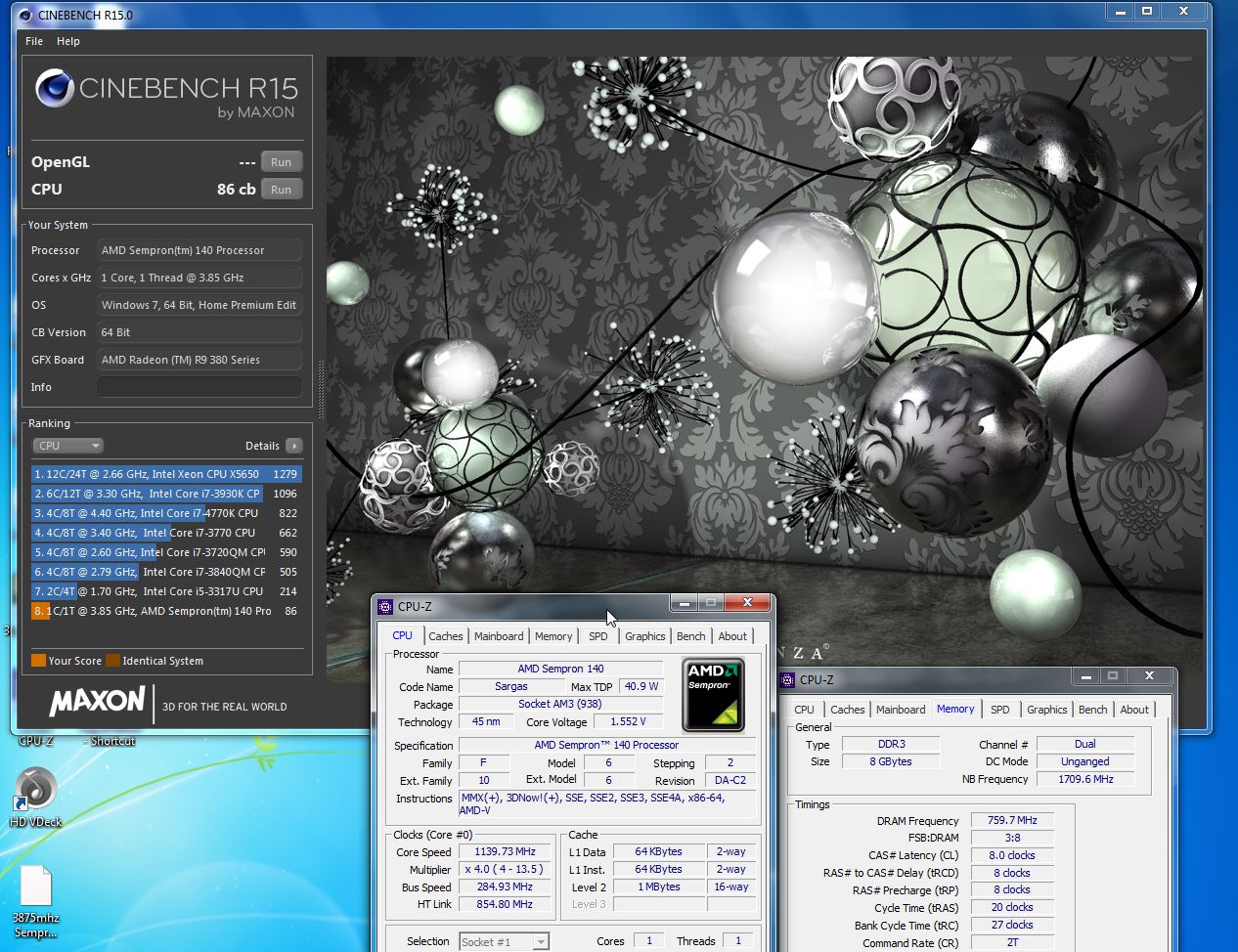Open About tab in Memory CPU-Z window
Screen dimensions: 1238x952
[1134, 710]
